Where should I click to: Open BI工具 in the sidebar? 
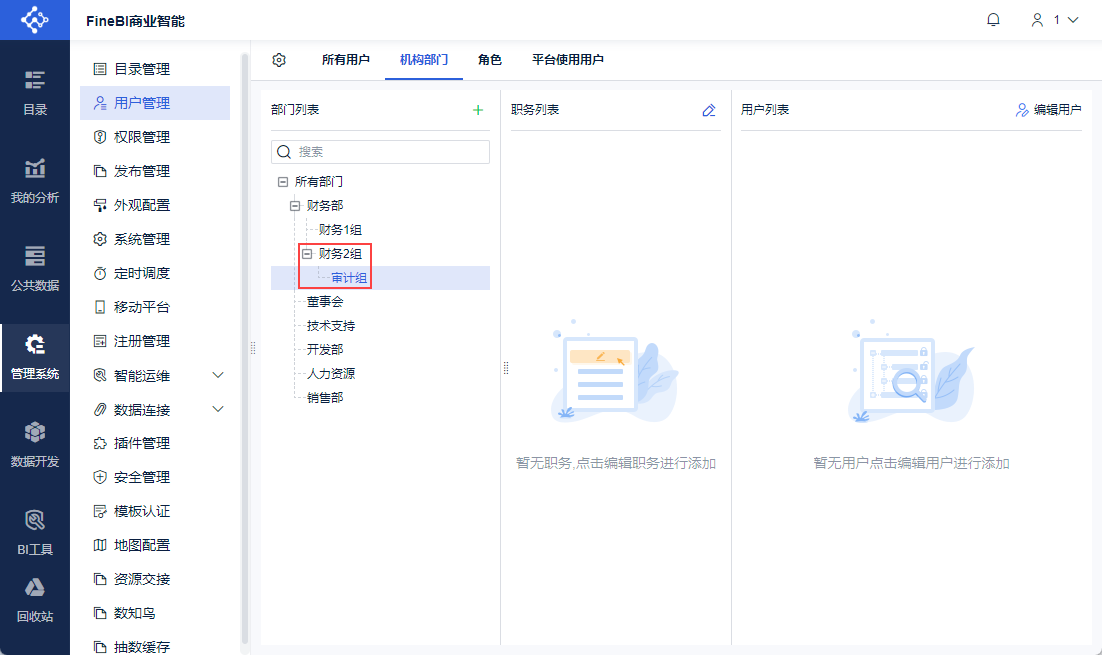[35, 531]
